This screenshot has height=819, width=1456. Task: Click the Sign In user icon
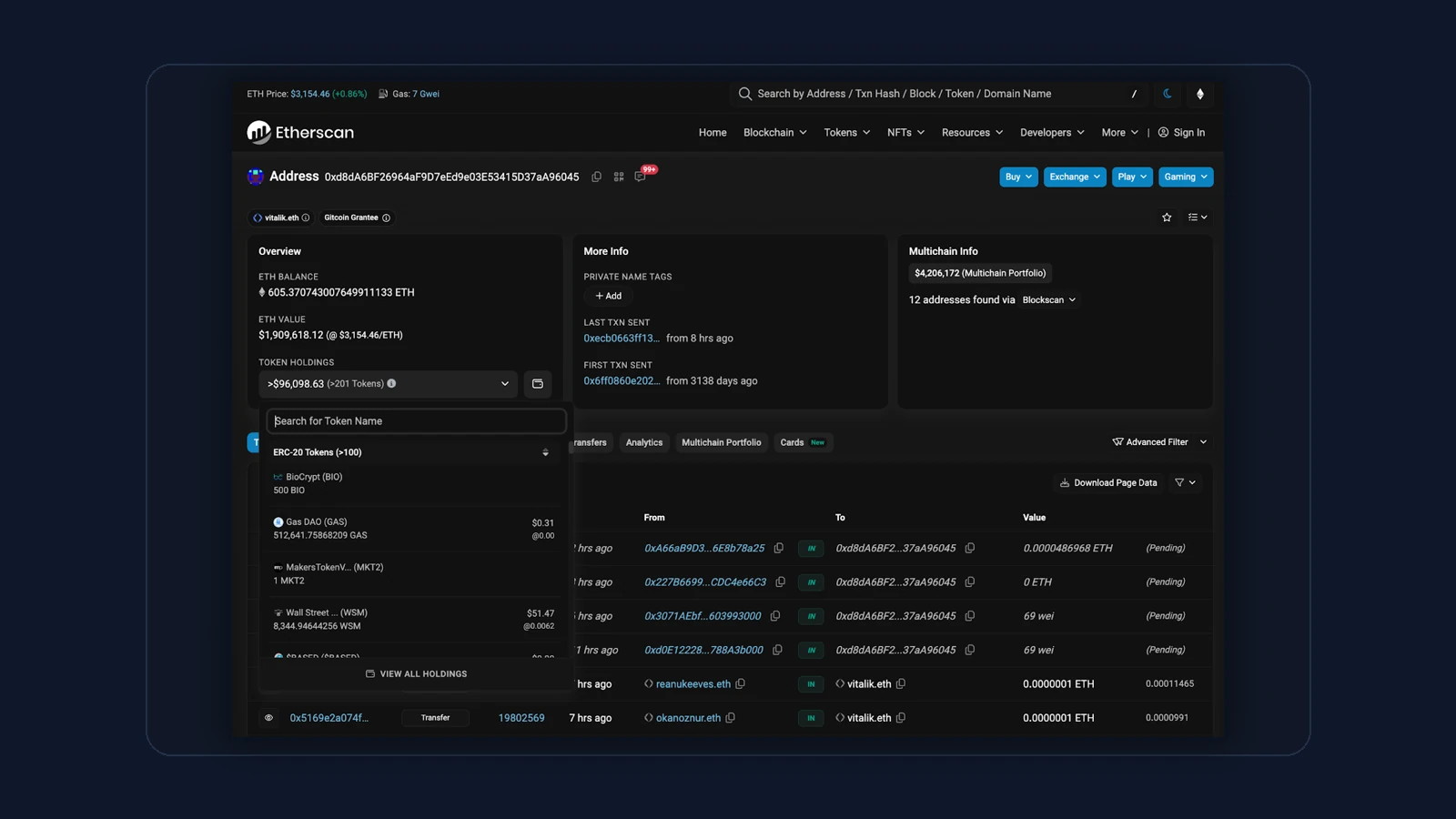1163,132
